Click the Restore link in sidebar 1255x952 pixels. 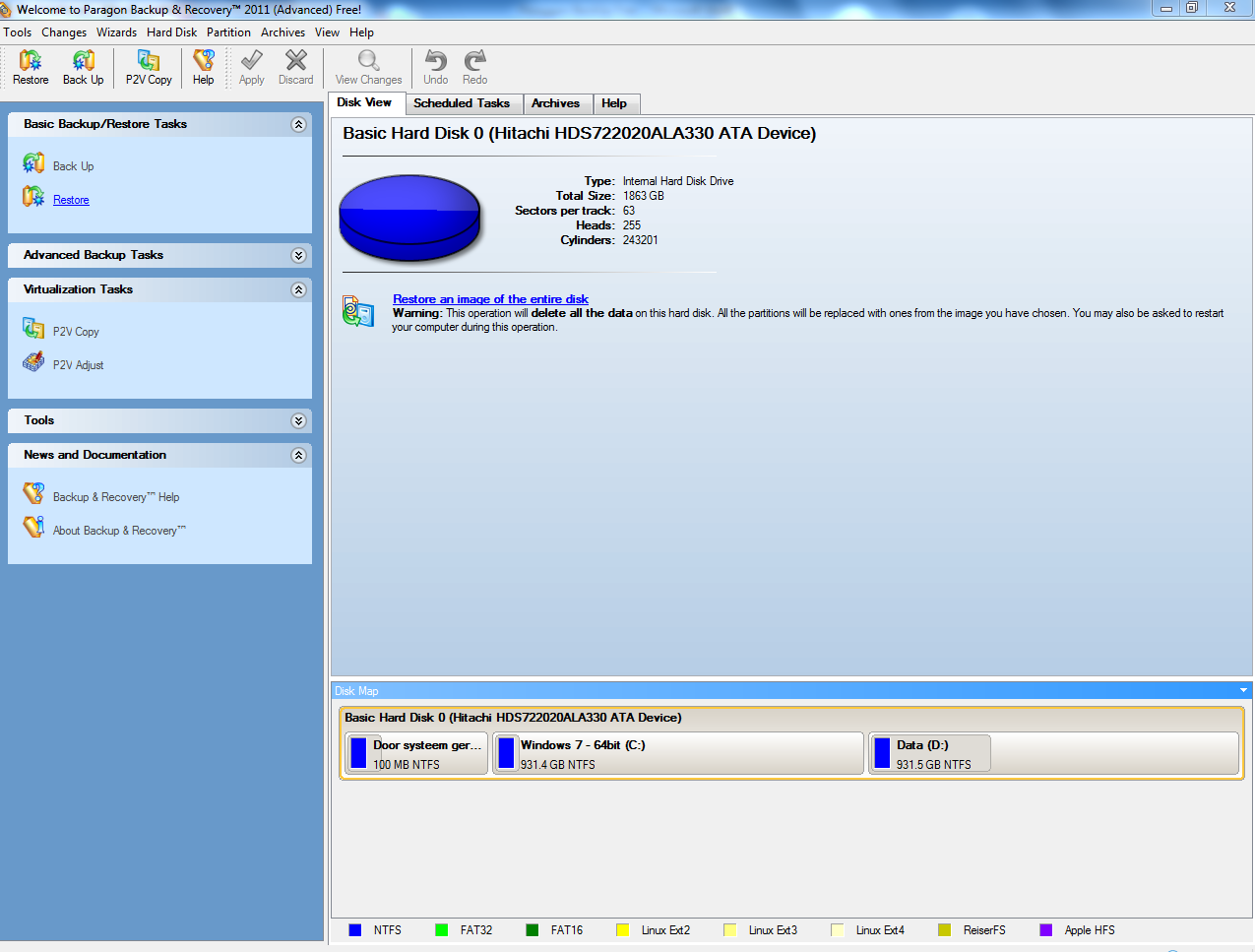[71, 200]
